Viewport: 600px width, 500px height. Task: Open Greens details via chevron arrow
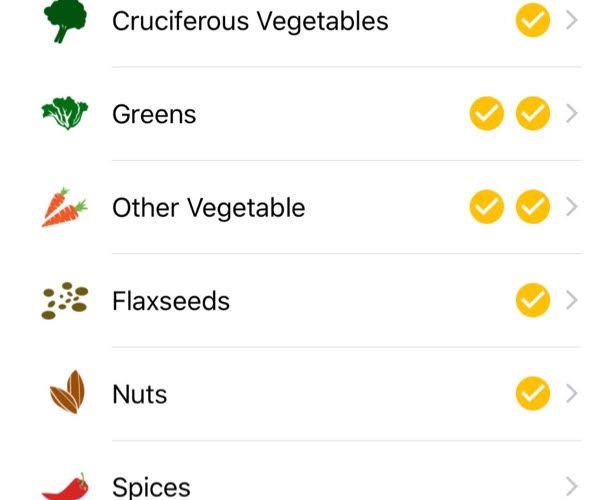pos(572,114)
